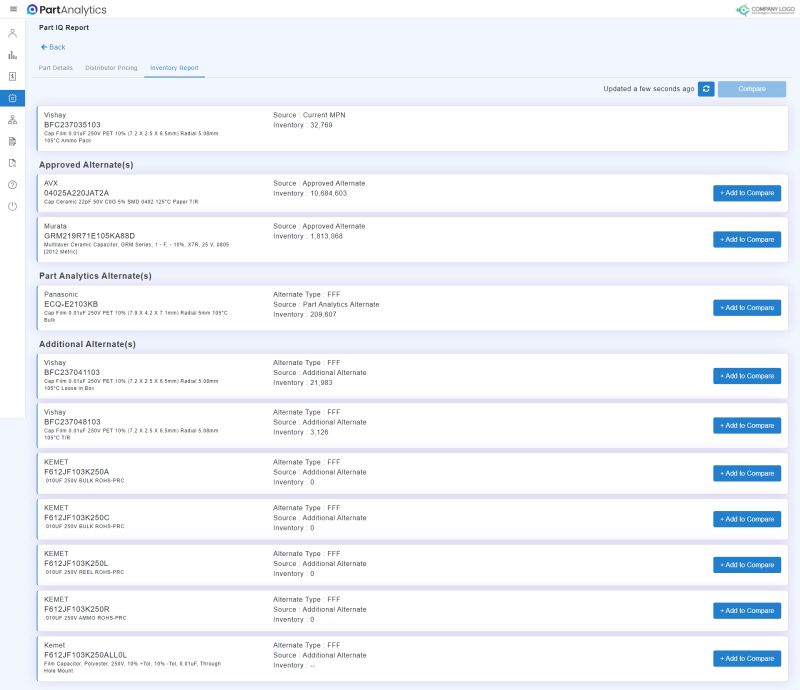Add AVX 04025A220JAT2A to compare
Image resolution: width=800 pixels, height=690 pixels.
point(745,191)
